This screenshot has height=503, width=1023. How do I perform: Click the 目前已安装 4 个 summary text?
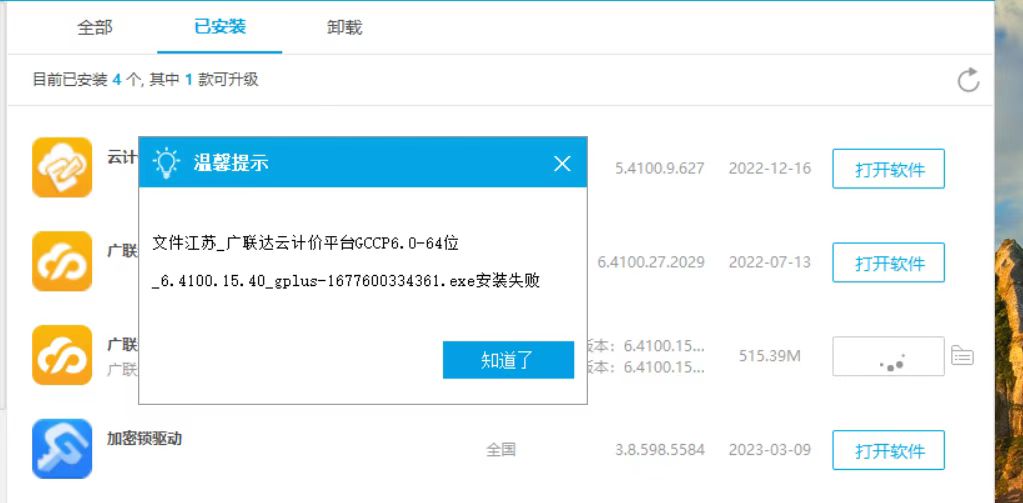(x=145, y=80)
